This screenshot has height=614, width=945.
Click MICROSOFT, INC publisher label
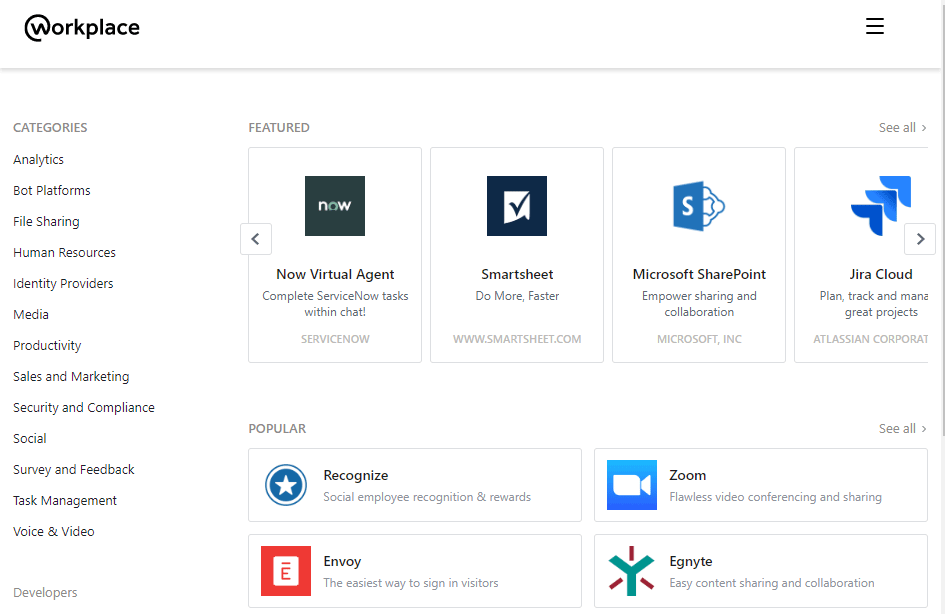[x=699, y=339]
